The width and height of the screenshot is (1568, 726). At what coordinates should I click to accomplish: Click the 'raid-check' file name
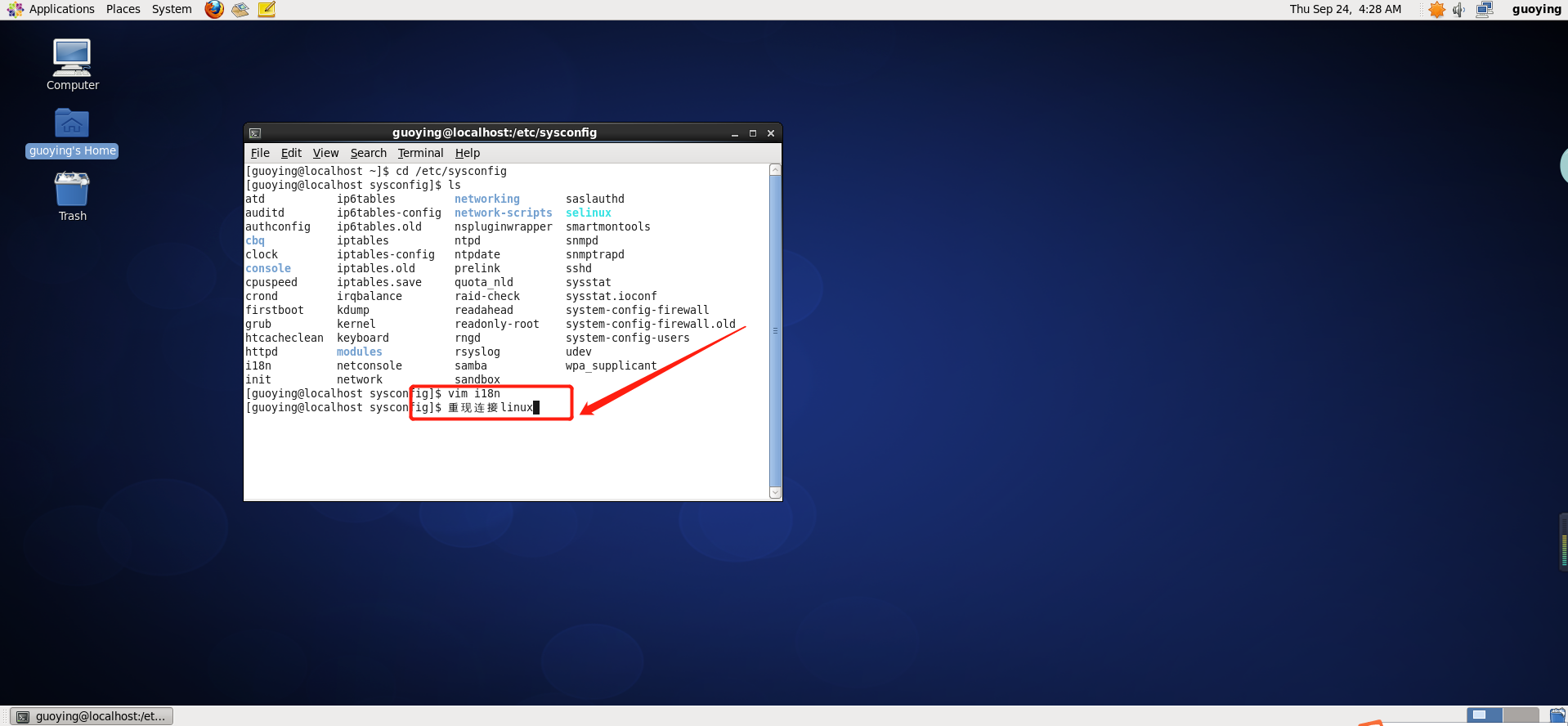487,296
